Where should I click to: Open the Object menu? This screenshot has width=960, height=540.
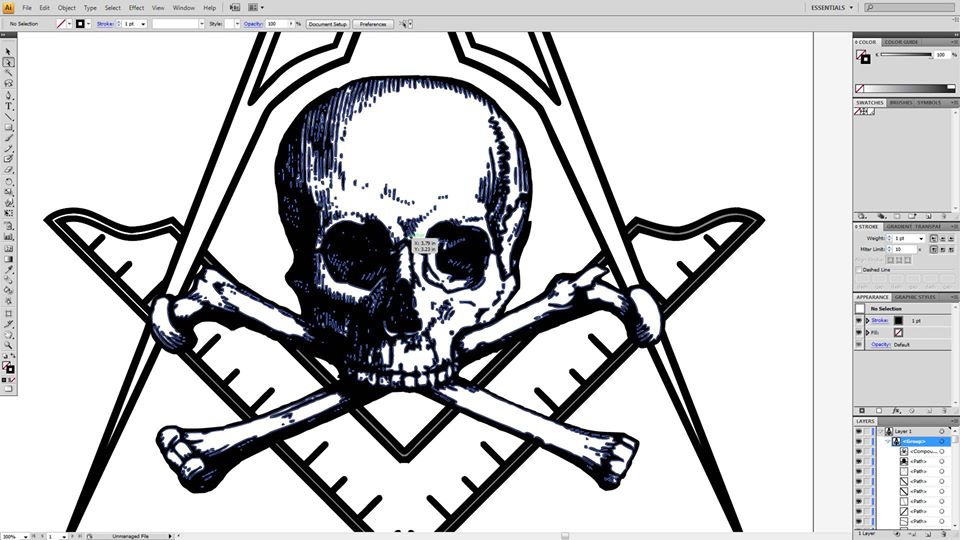click(67, 8)
